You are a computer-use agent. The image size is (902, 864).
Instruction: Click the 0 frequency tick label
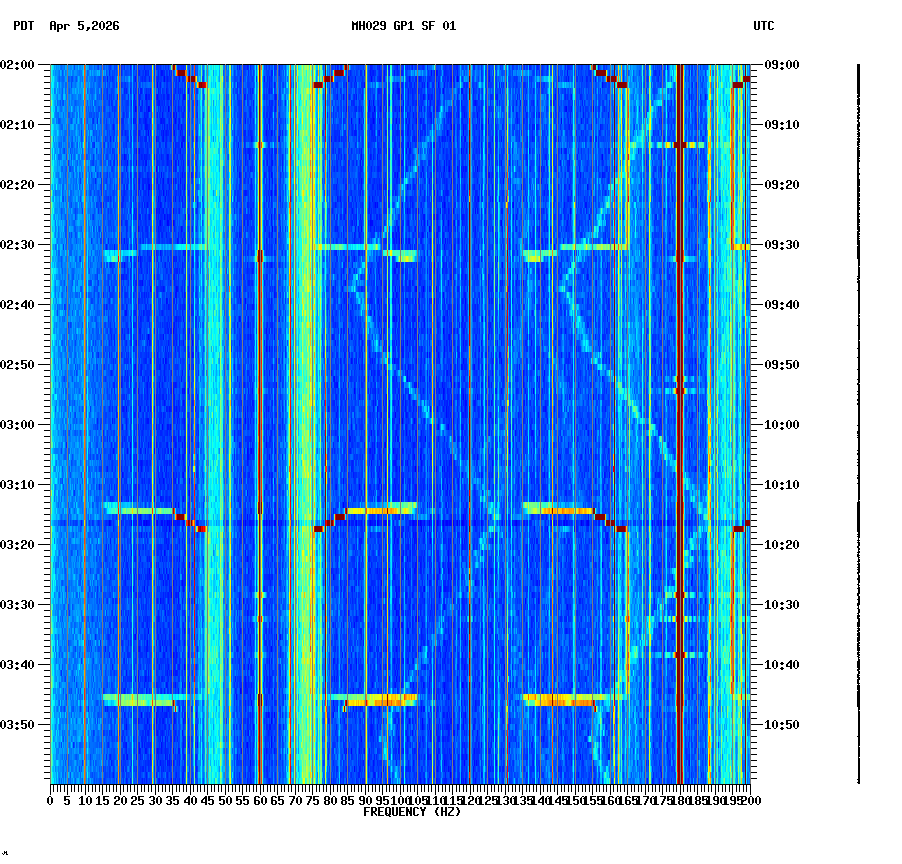point(49,800)
